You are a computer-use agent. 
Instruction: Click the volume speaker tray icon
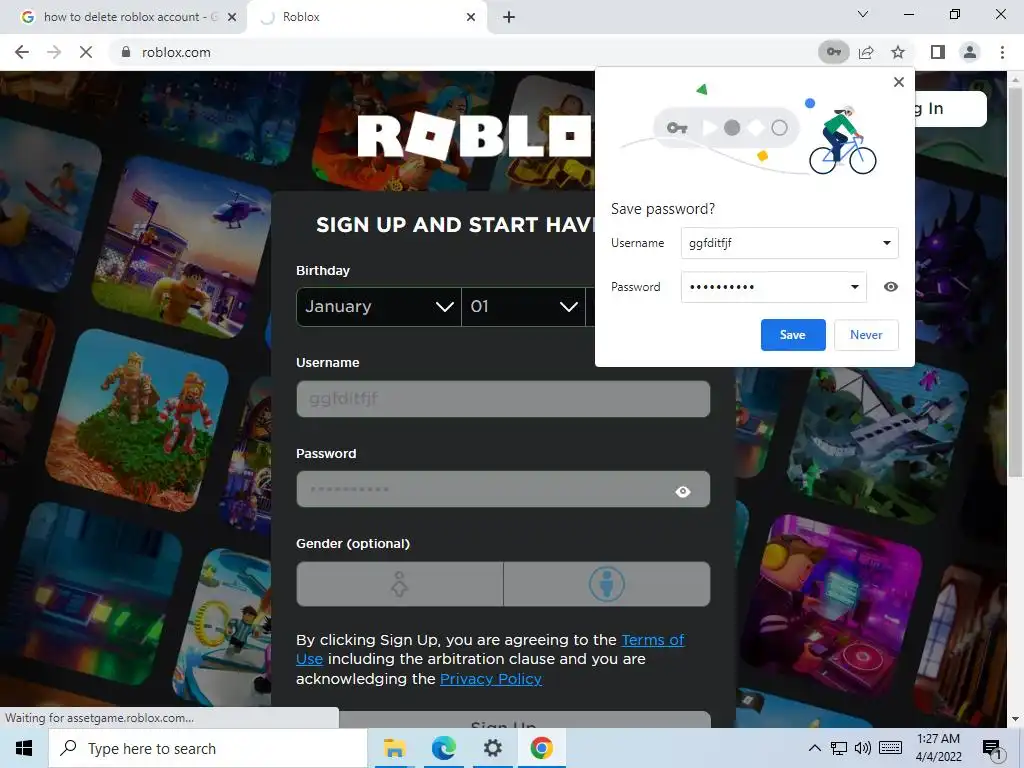point(863,748)
